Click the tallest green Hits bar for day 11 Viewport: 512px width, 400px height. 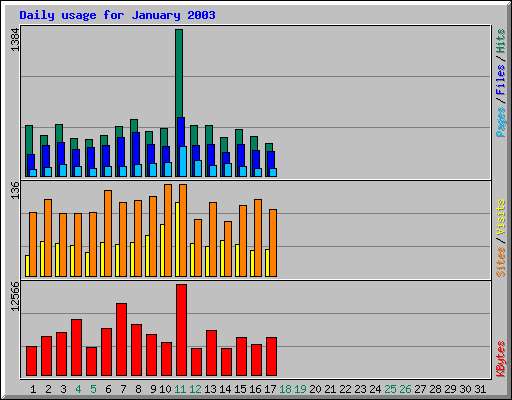(x=179, y=73)
